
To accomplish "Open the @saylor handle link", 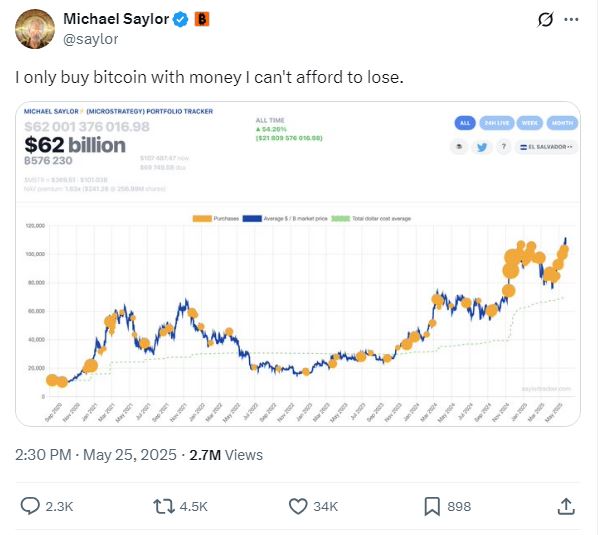I will (90, 39).
